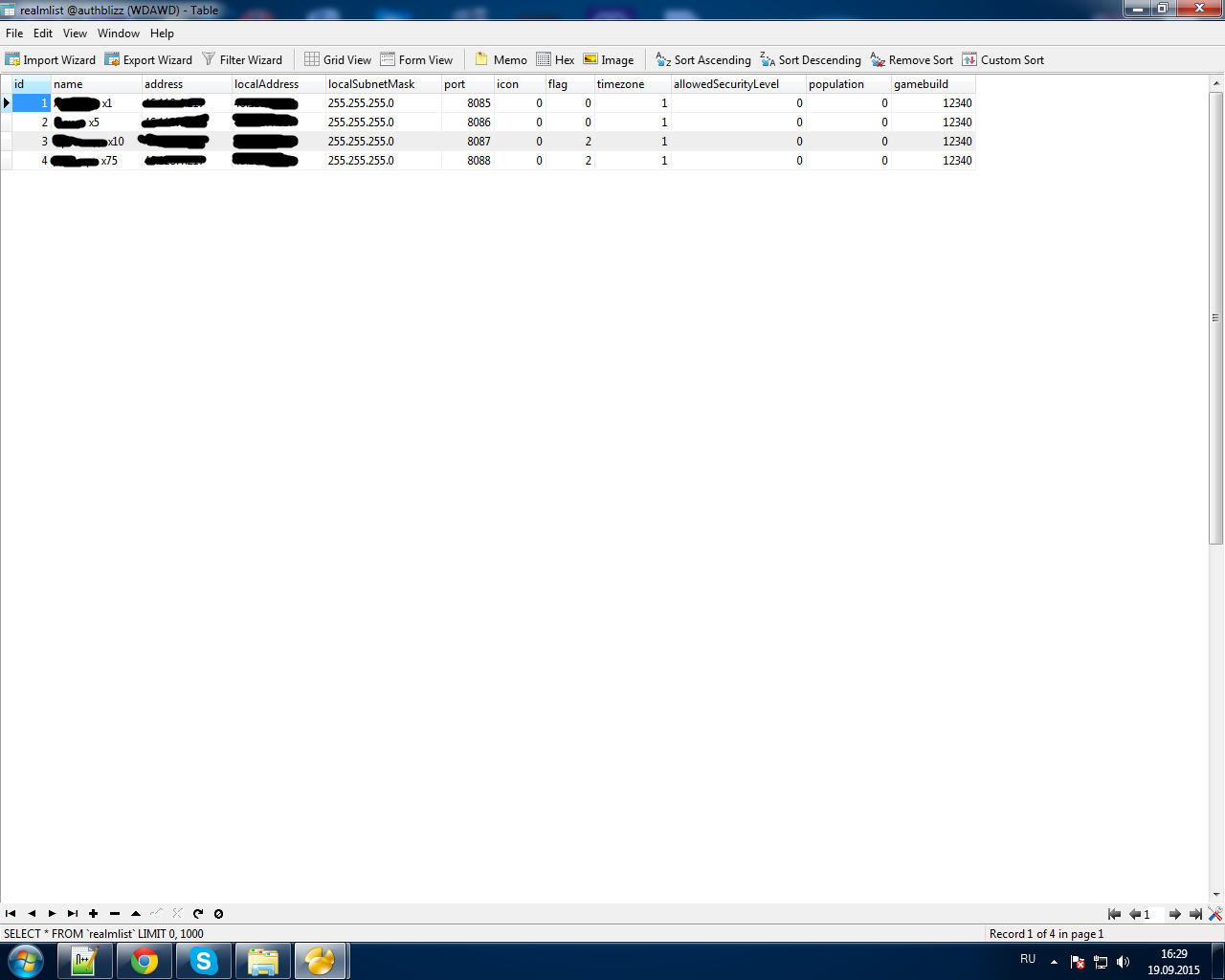Viewport: 1225px width, 980px height.
Task: Open page settings wrench icon
Action: point(1214,914)
